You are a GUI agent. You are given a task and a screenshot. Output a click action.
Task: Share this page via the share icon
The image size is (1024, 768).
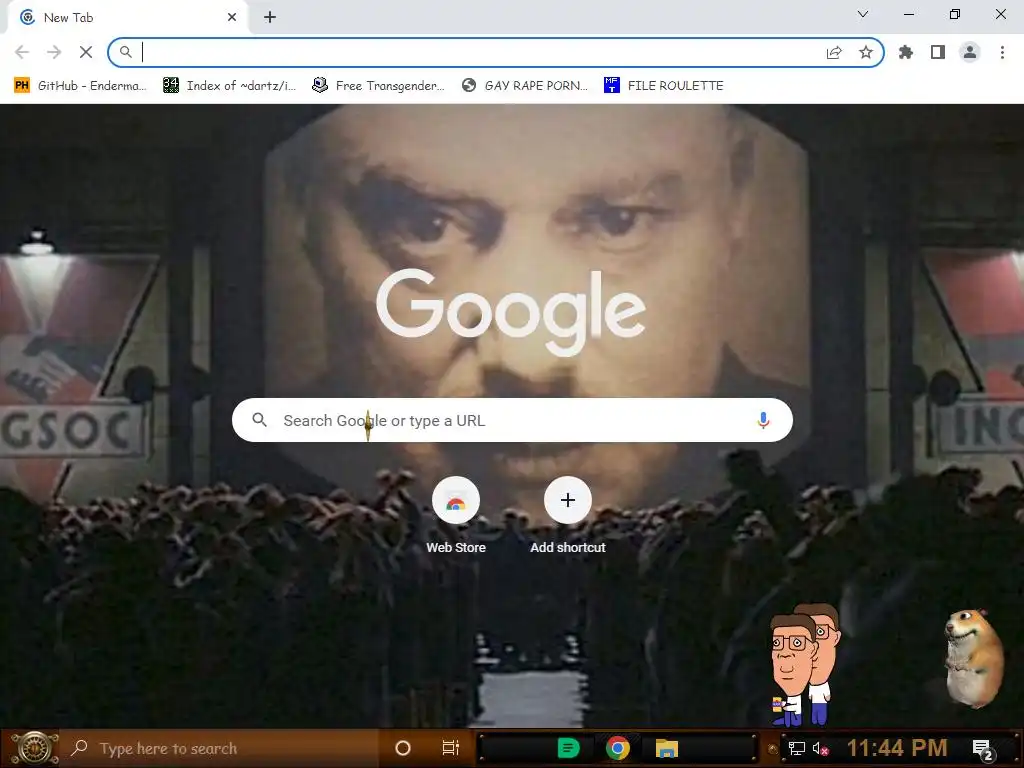click(x=834, y=52)
